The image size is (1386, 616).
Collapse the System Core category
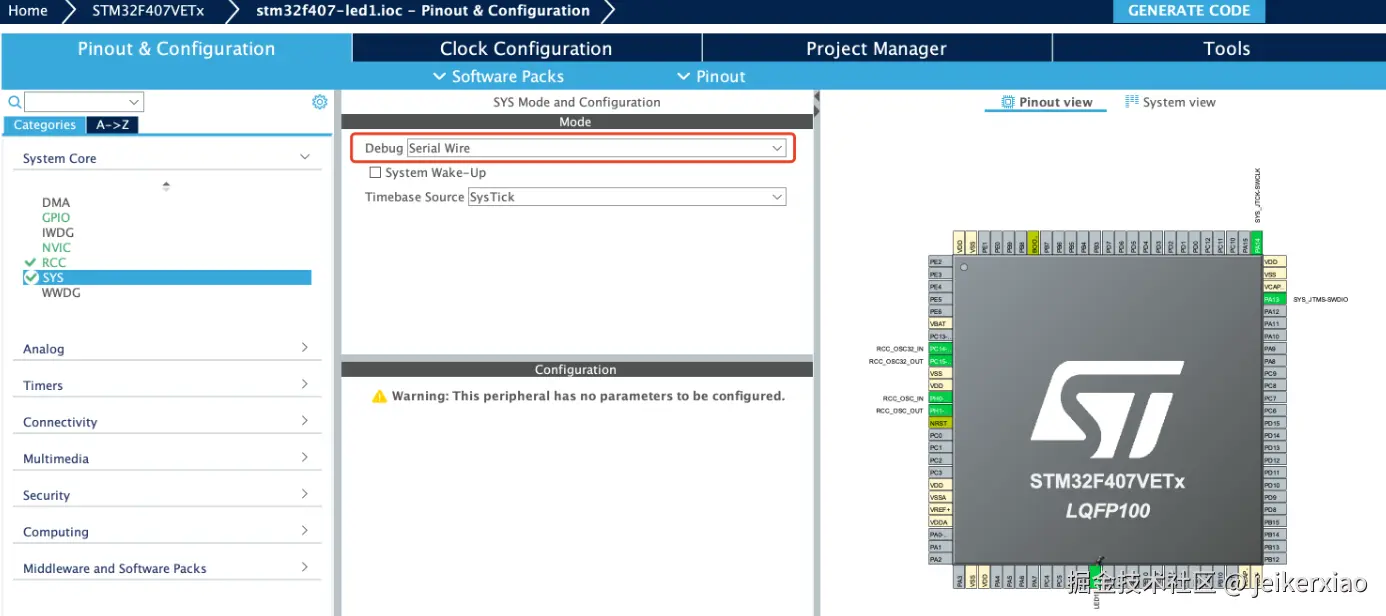(305, 157)
